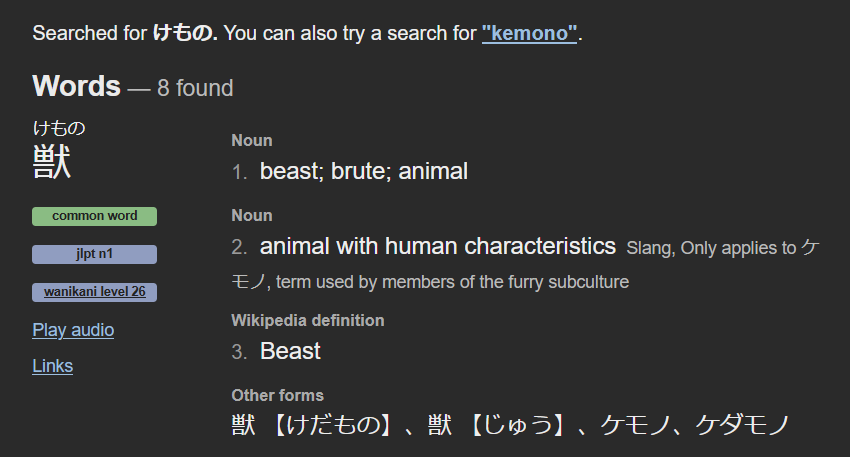Click the Other forms label

277,395
